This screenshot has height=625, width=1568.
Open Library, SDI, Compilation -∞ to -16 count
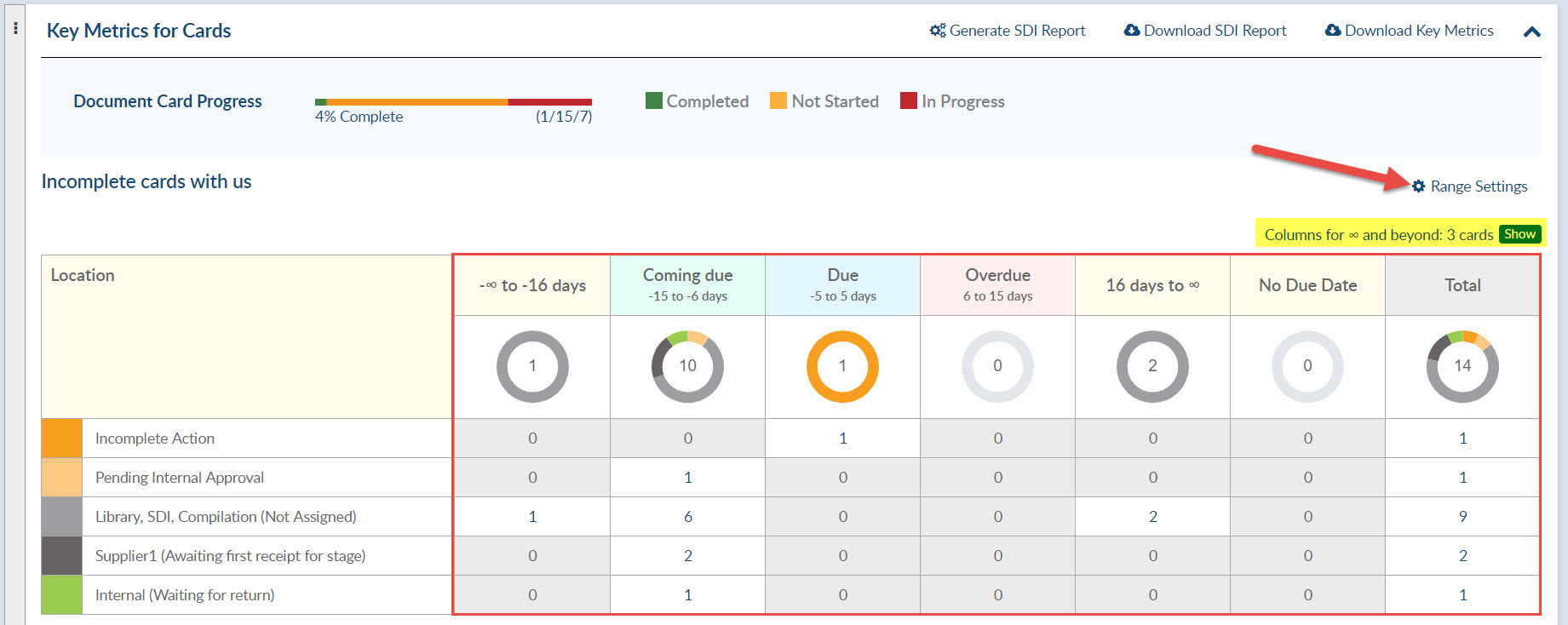tap(532, 517)
